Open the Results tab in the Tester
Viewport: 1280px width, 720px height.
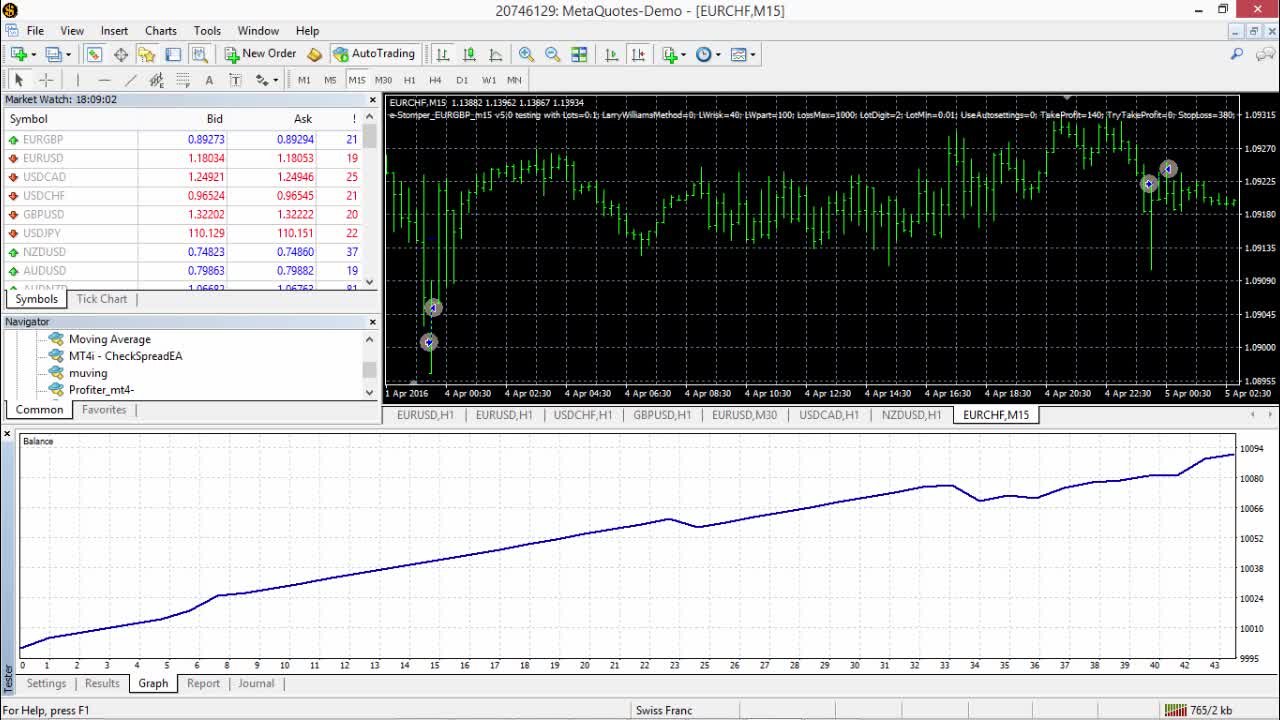pos(101,683)
